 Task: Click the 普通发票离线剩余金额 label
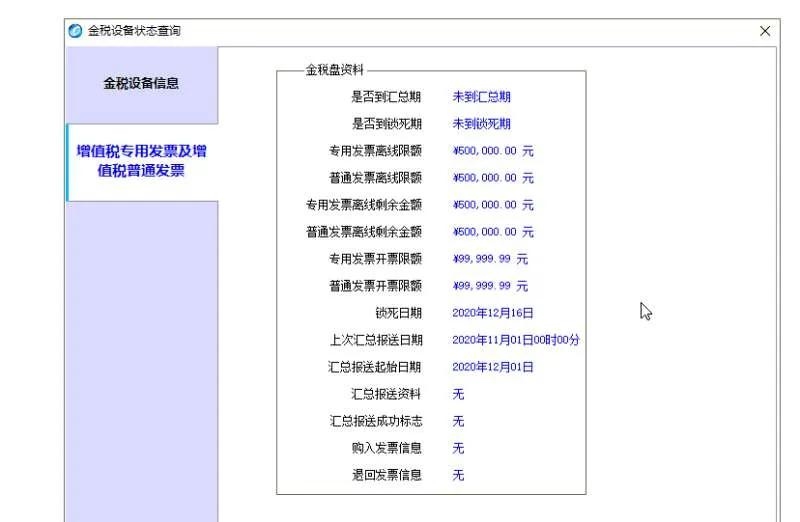pos(364,232)
